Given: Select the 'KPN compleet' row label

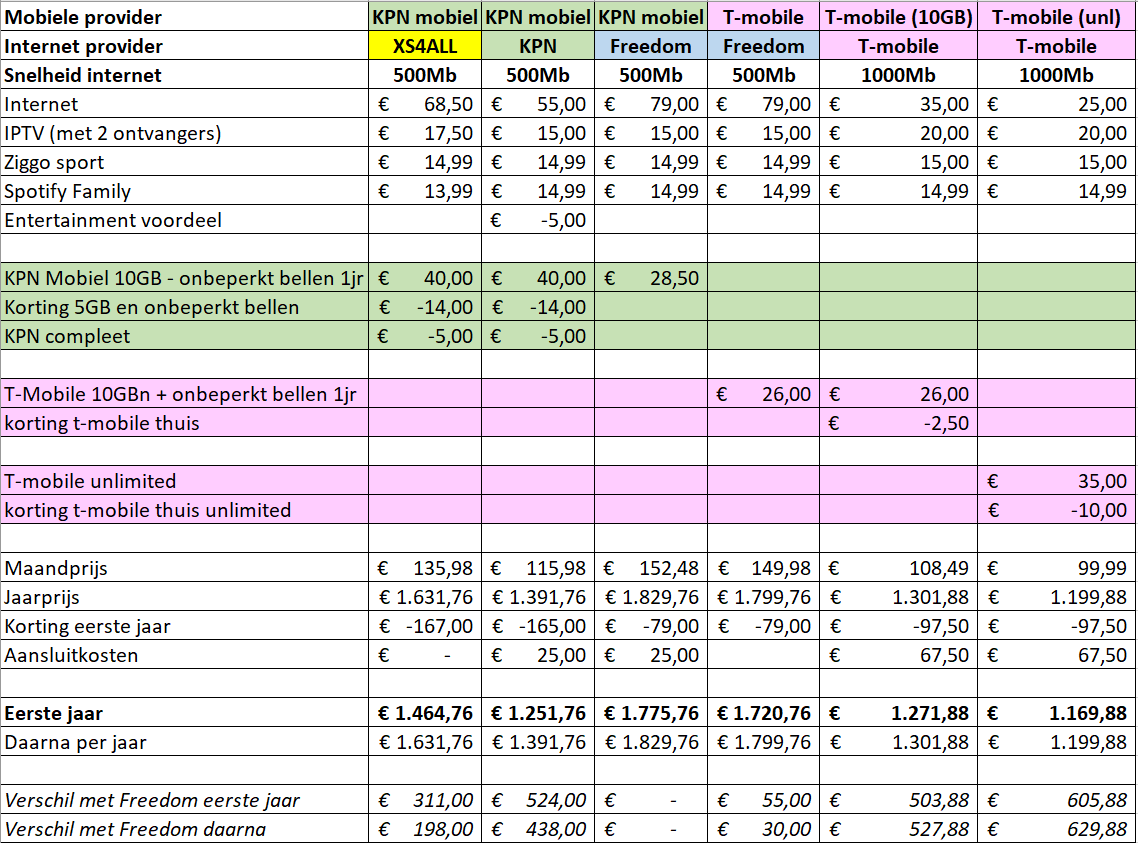Looking at the screenshot, I should [184, 336].
